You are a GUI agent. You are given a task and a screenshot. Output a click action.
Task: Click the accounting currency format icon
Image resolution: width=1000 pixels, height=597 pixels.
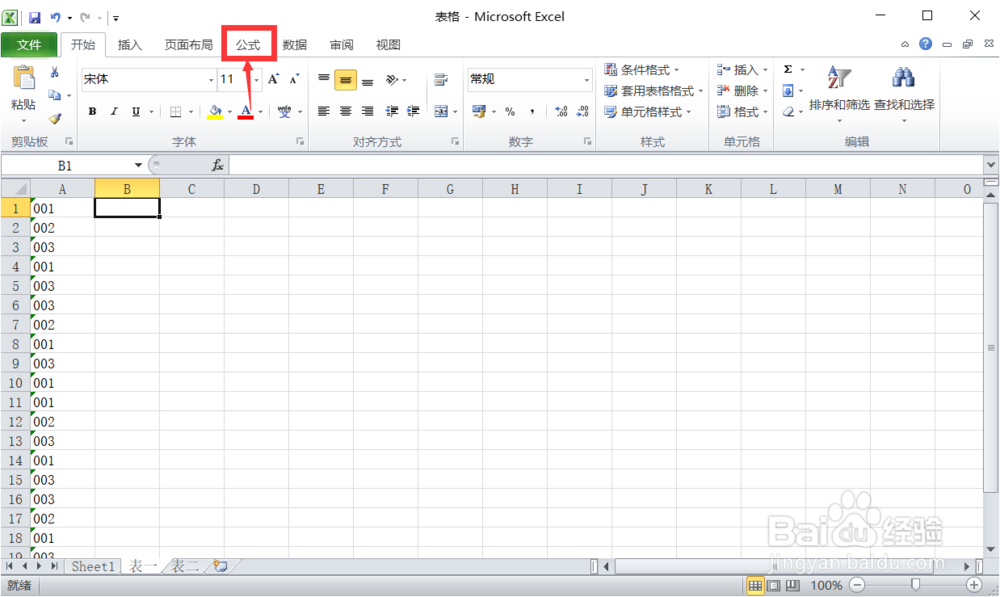point(479,112)
